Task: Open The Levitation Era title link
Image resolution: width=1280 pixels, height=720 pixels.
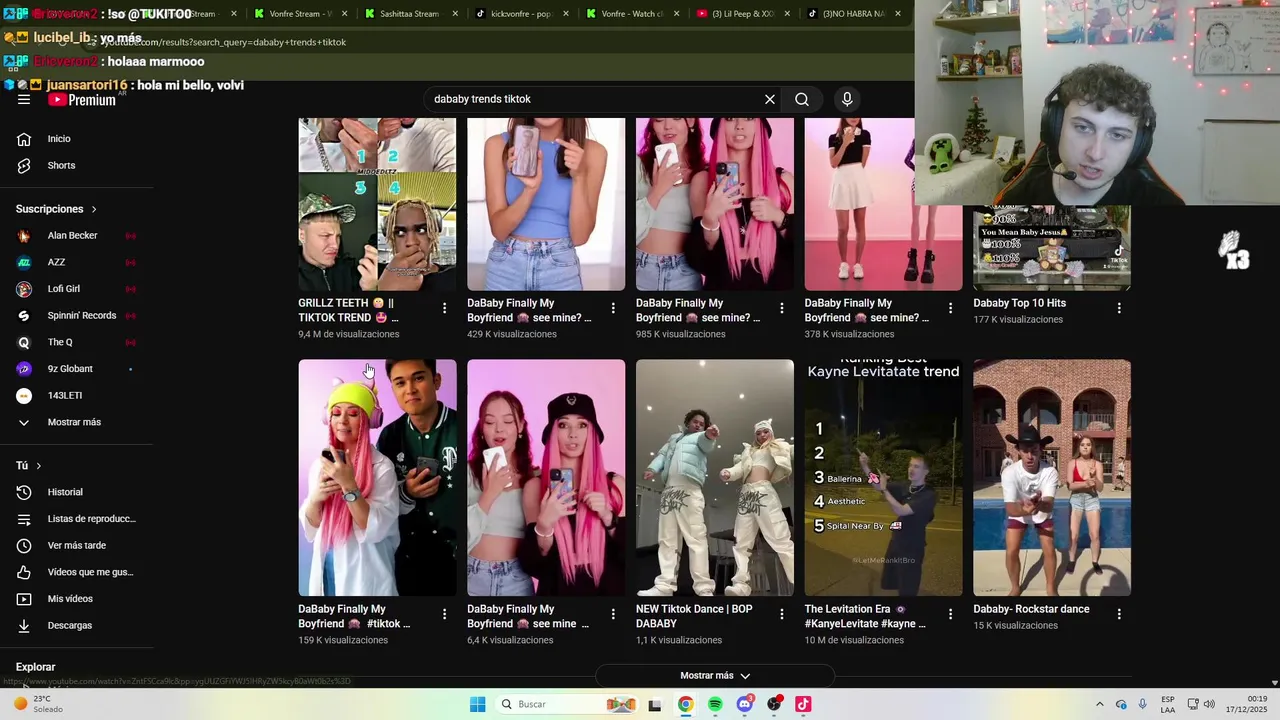Action: point(865,616)
